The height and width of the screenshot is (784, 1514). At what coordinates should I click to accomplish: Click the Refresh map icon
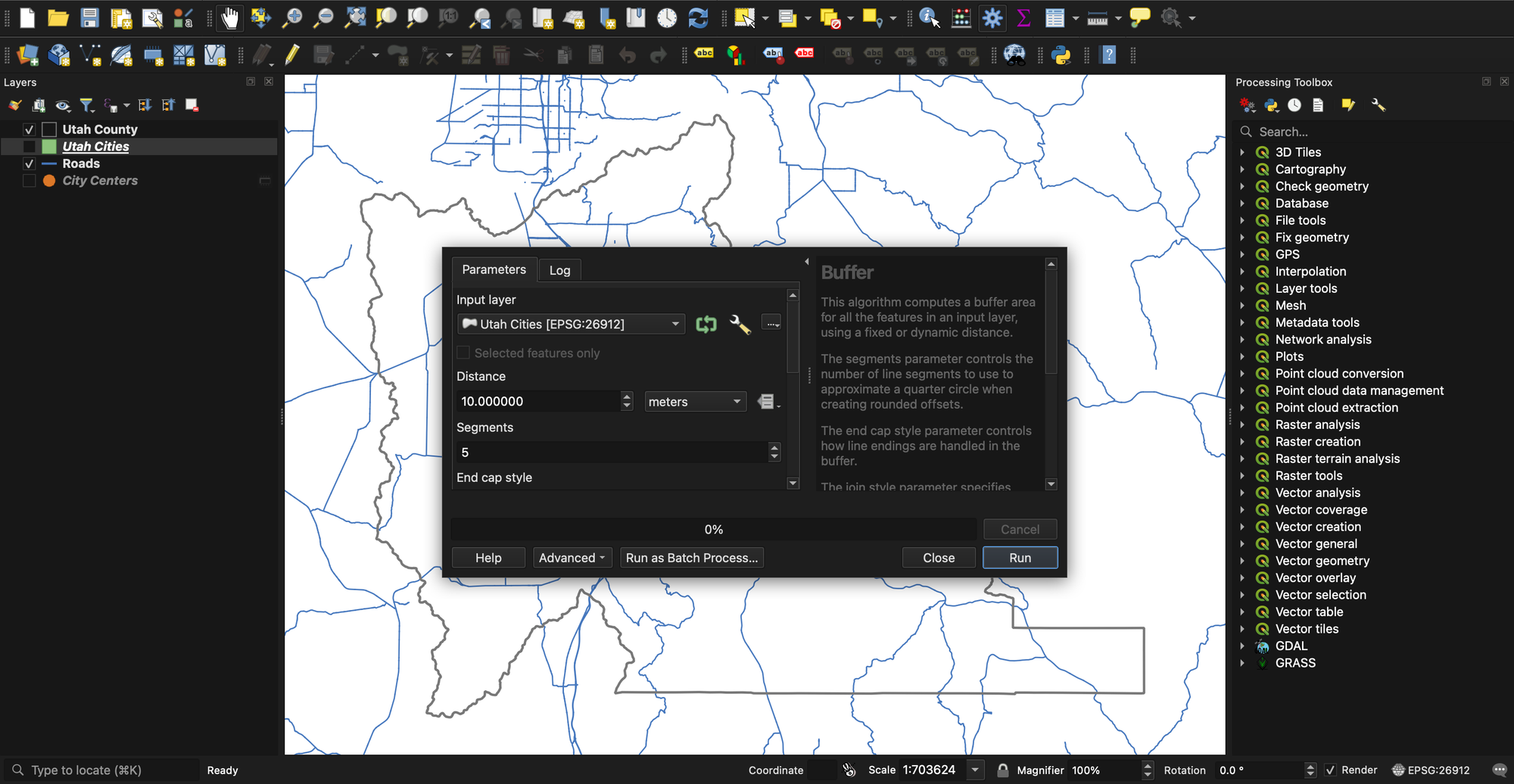point(698,17)
